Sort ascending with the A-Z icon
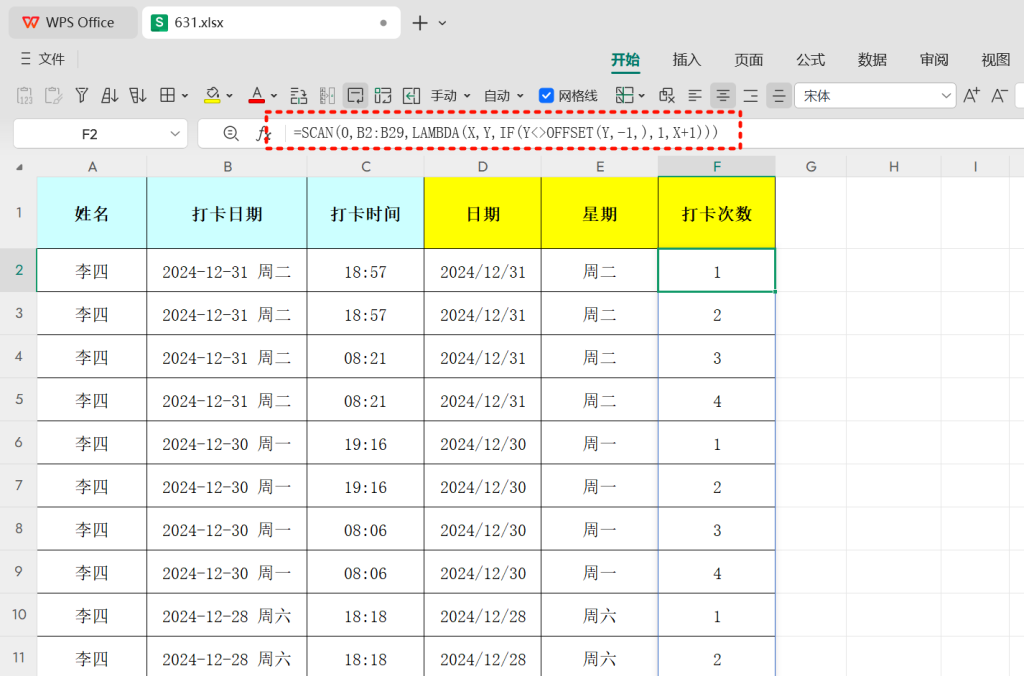1024x676 pixels. click(110, 96)
